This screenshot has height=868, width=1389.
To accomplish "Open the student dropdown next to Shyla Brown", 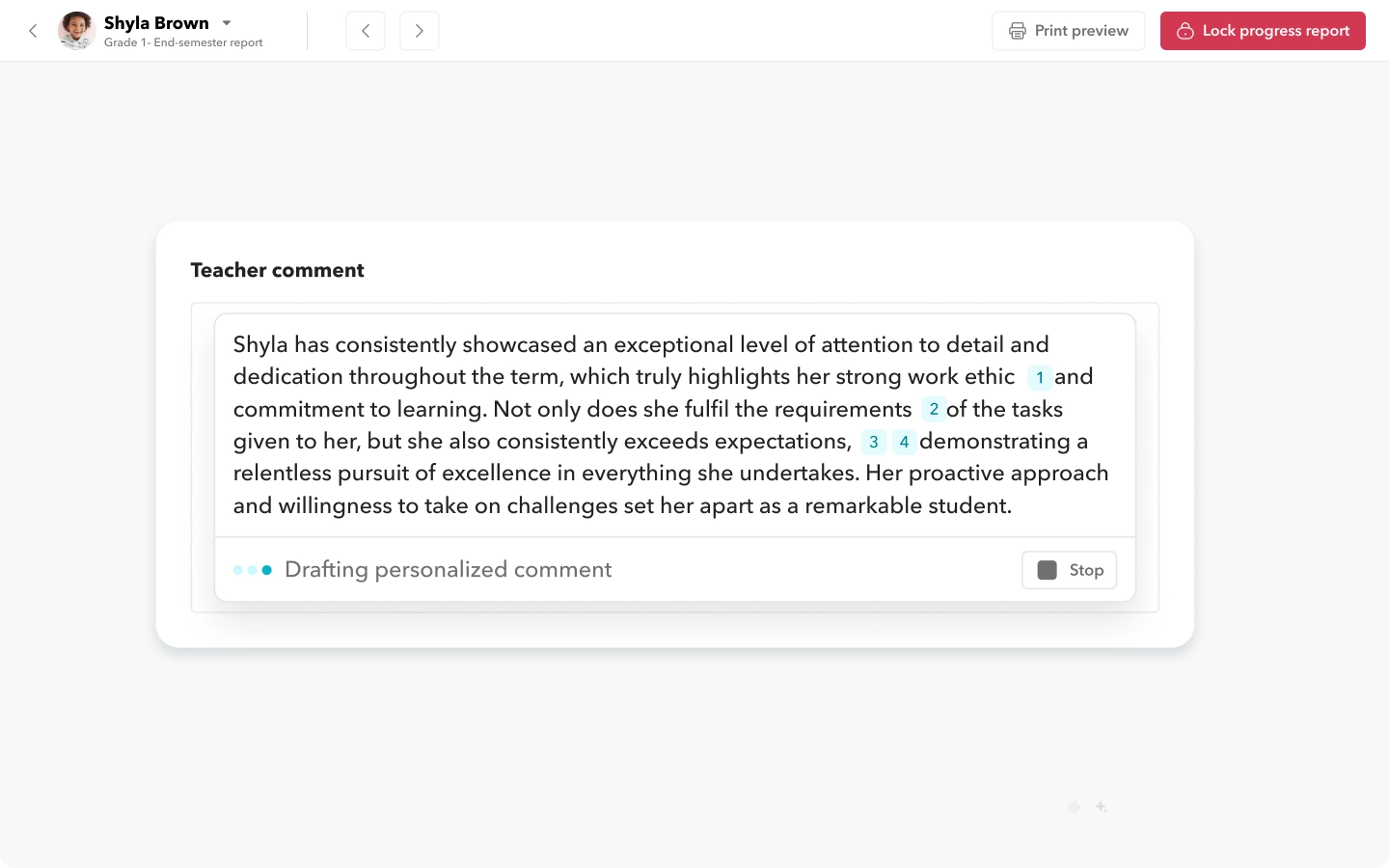I will coord(227,22).
